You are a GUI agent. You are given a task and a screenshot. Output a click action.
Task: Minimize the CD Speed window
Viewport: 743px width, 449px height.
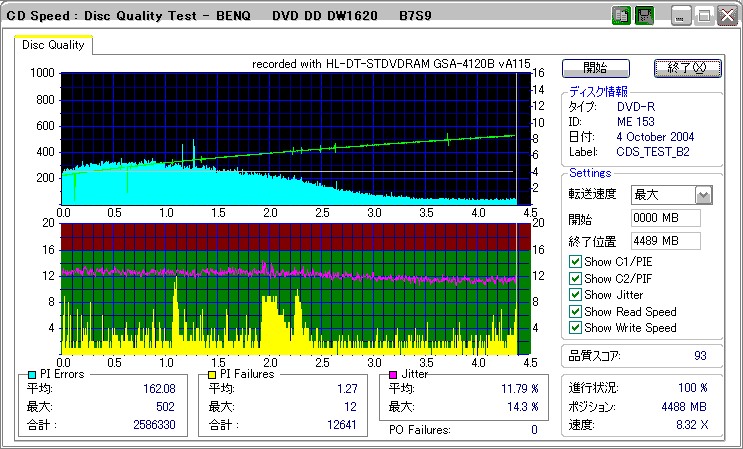click(681, 15)
